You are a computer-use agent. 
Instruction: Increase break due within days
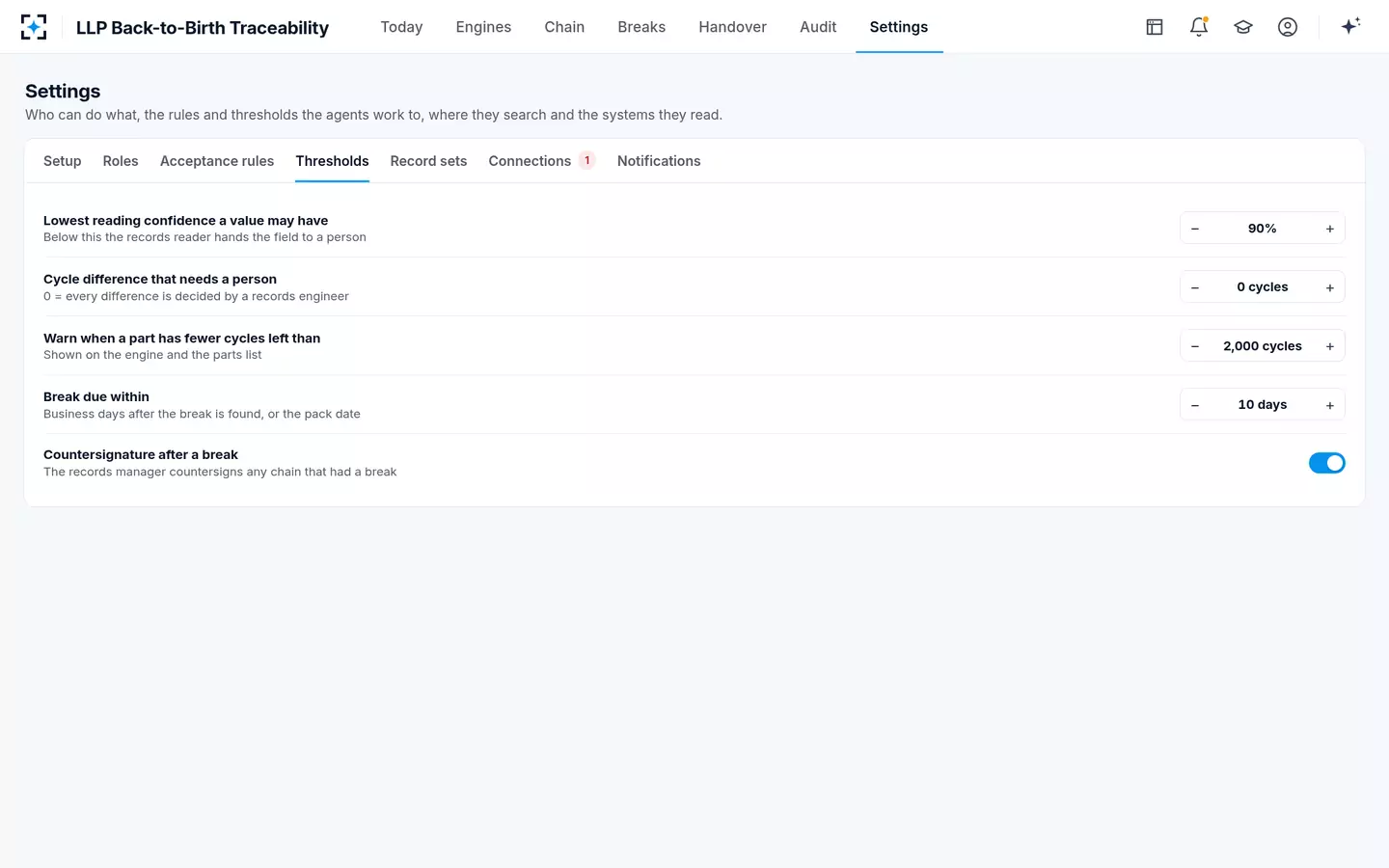coord(1330,405)
